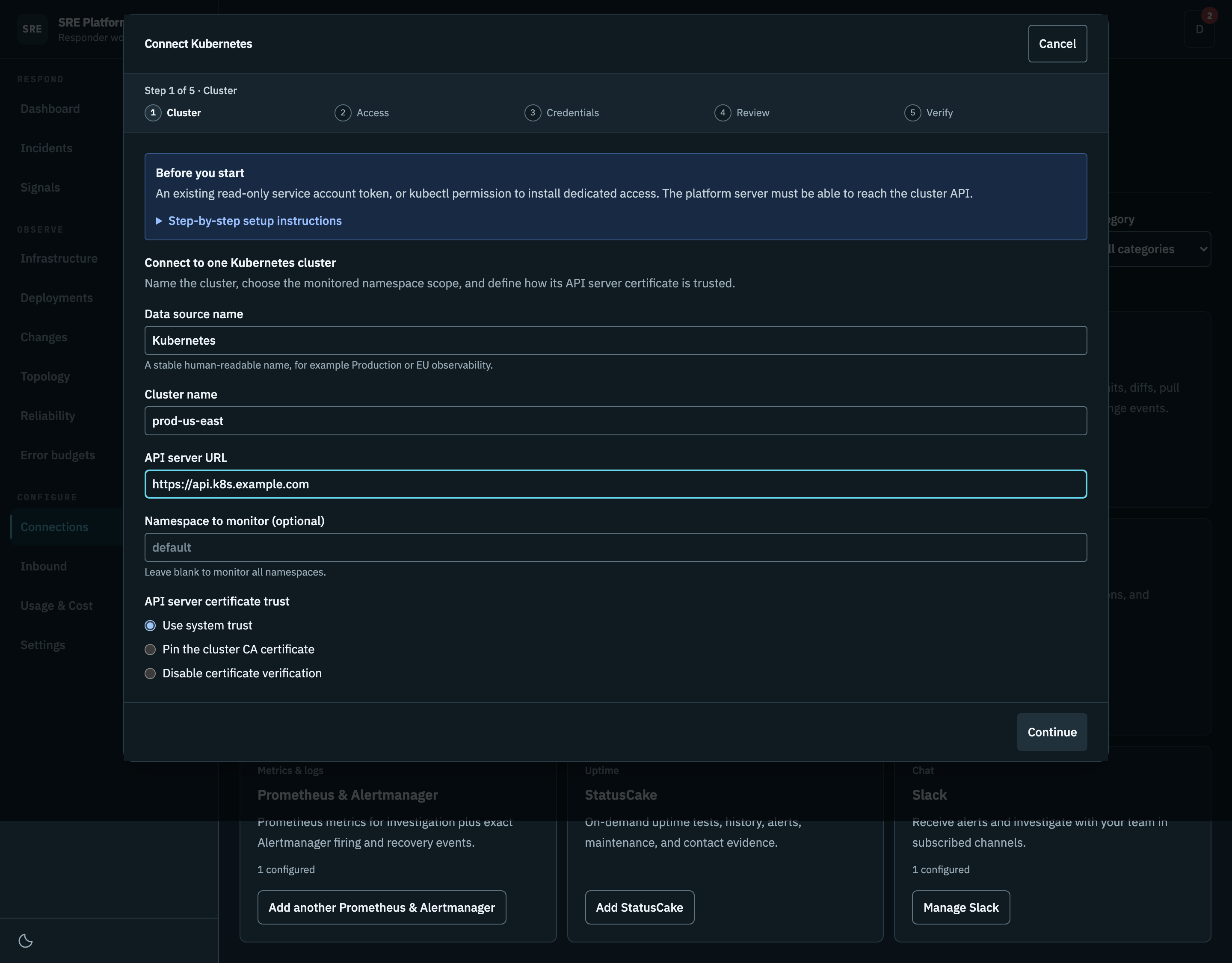This screenshot has width=1232, height=963.
Task: Go to Deployments page
Action: [x=56, y=298]
